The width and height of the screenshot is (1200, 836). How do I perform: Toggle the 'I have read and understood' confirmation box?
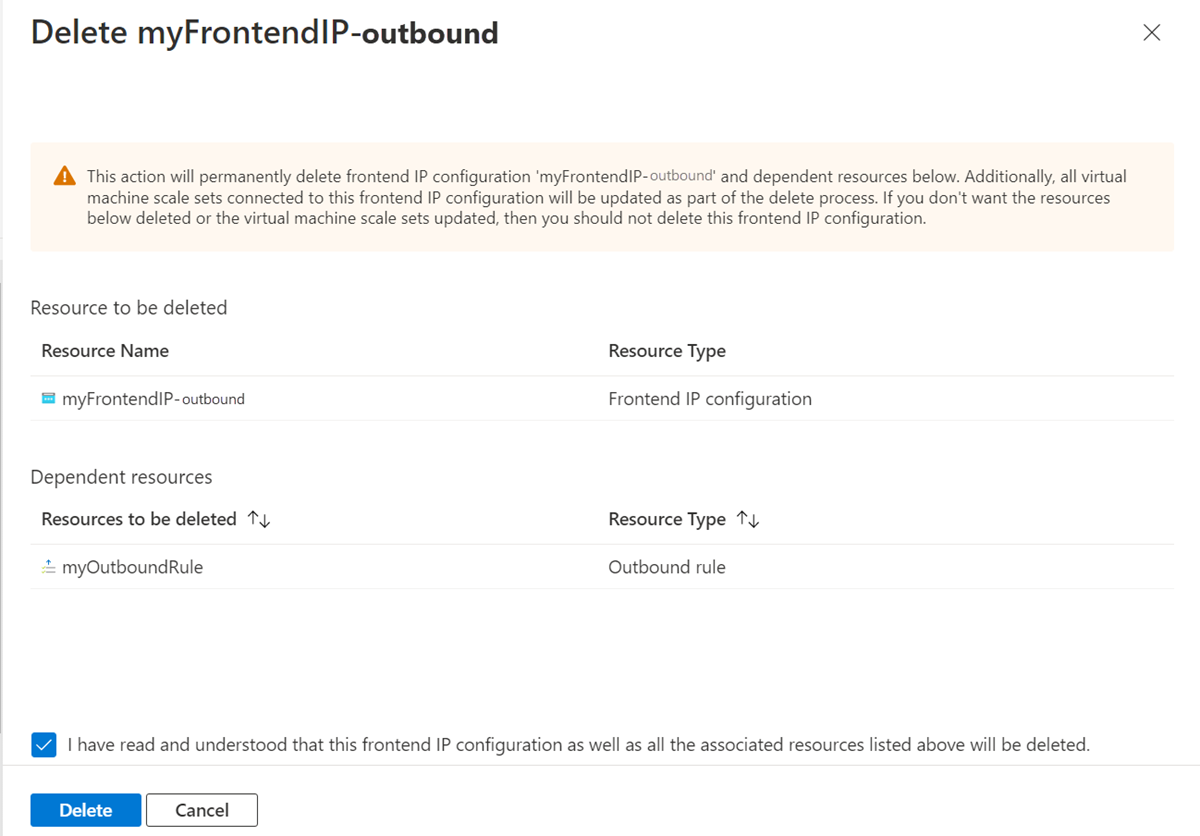43,744
